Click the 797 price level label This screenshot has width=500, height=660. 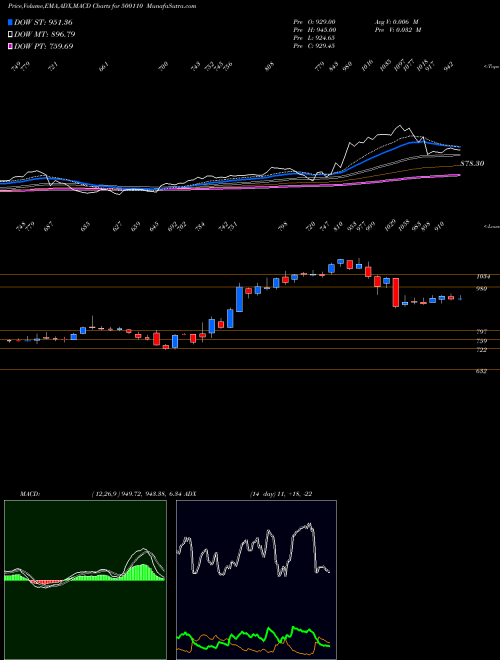481,332
